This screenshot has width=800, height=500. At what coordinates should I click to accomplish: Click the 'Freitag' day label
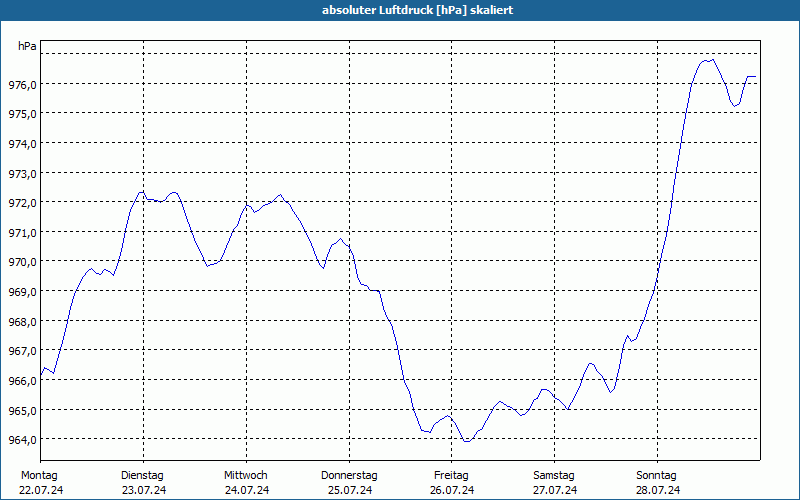coord(451,476)
